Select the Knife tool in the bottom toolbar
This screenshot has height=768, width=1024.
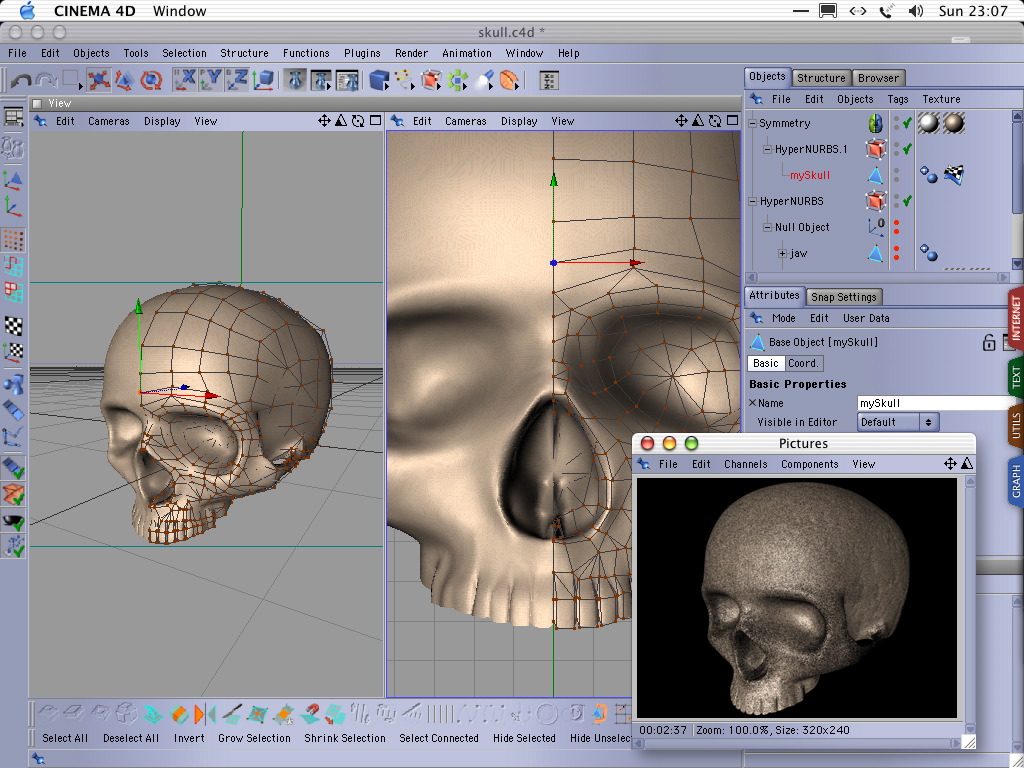pos(232,714)
